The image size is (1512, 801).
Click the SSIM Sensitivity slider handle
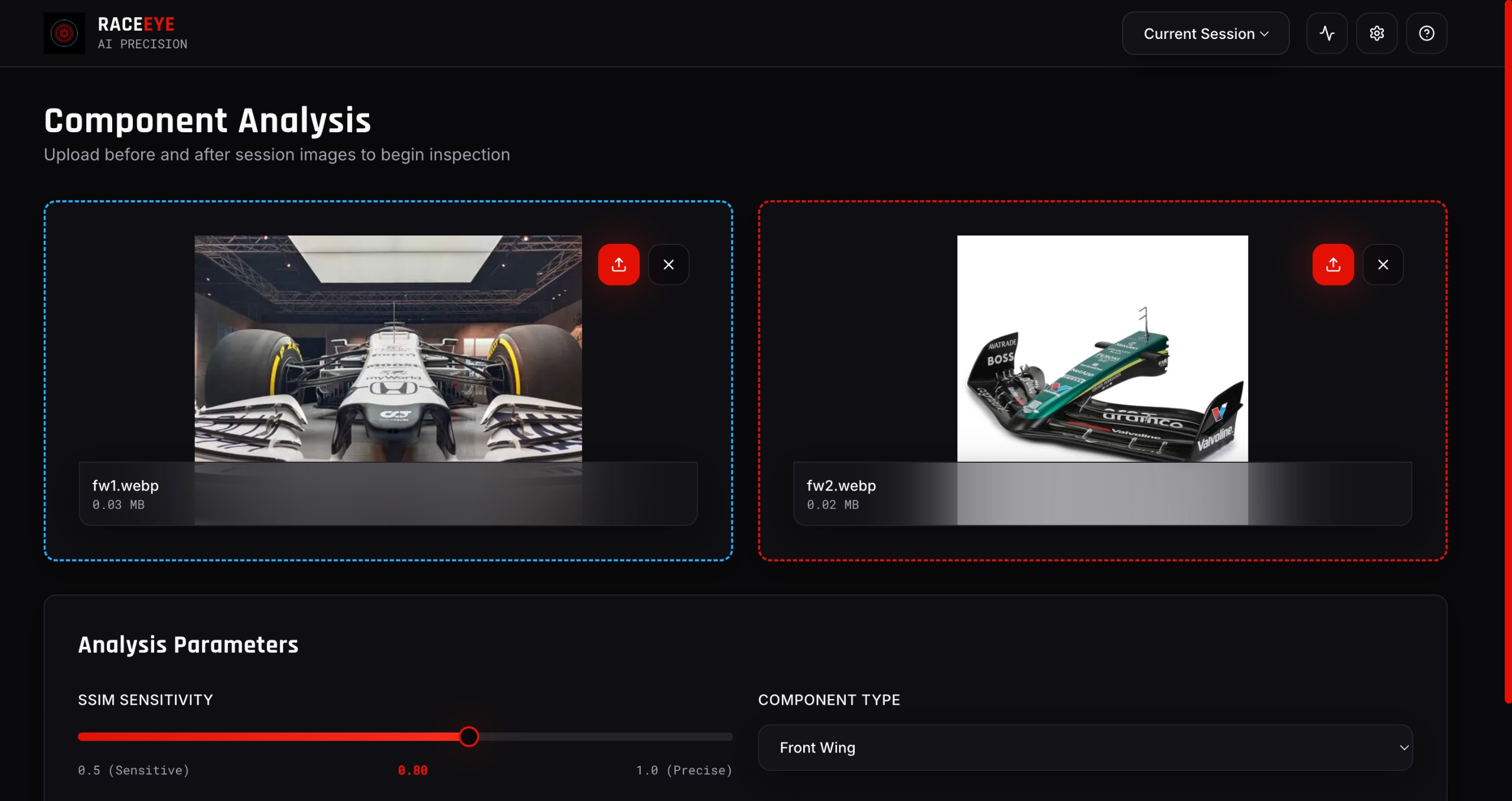click(x=468, y=736)
